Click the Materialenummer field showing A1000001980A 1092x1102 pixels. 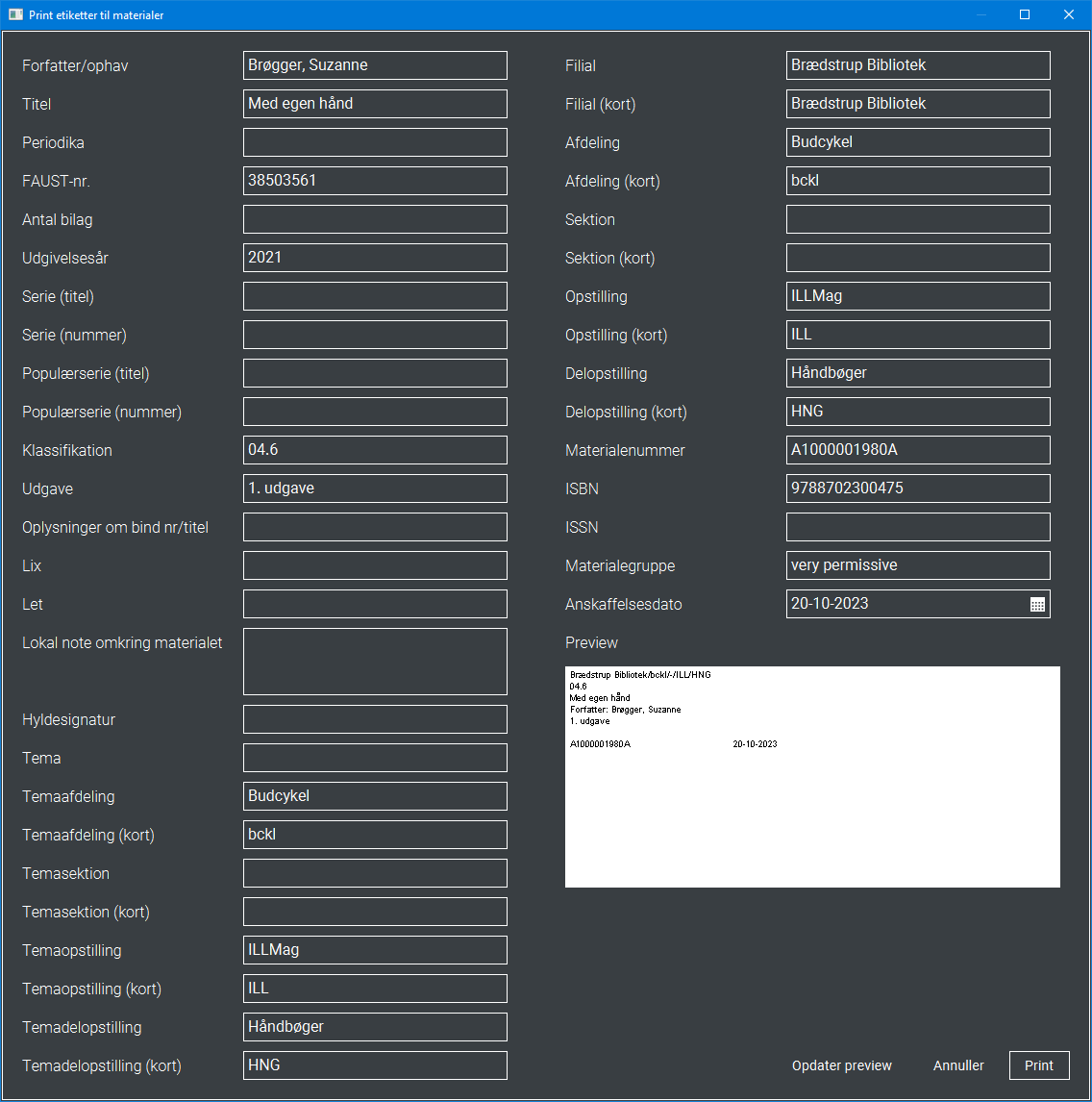[918, 449]
